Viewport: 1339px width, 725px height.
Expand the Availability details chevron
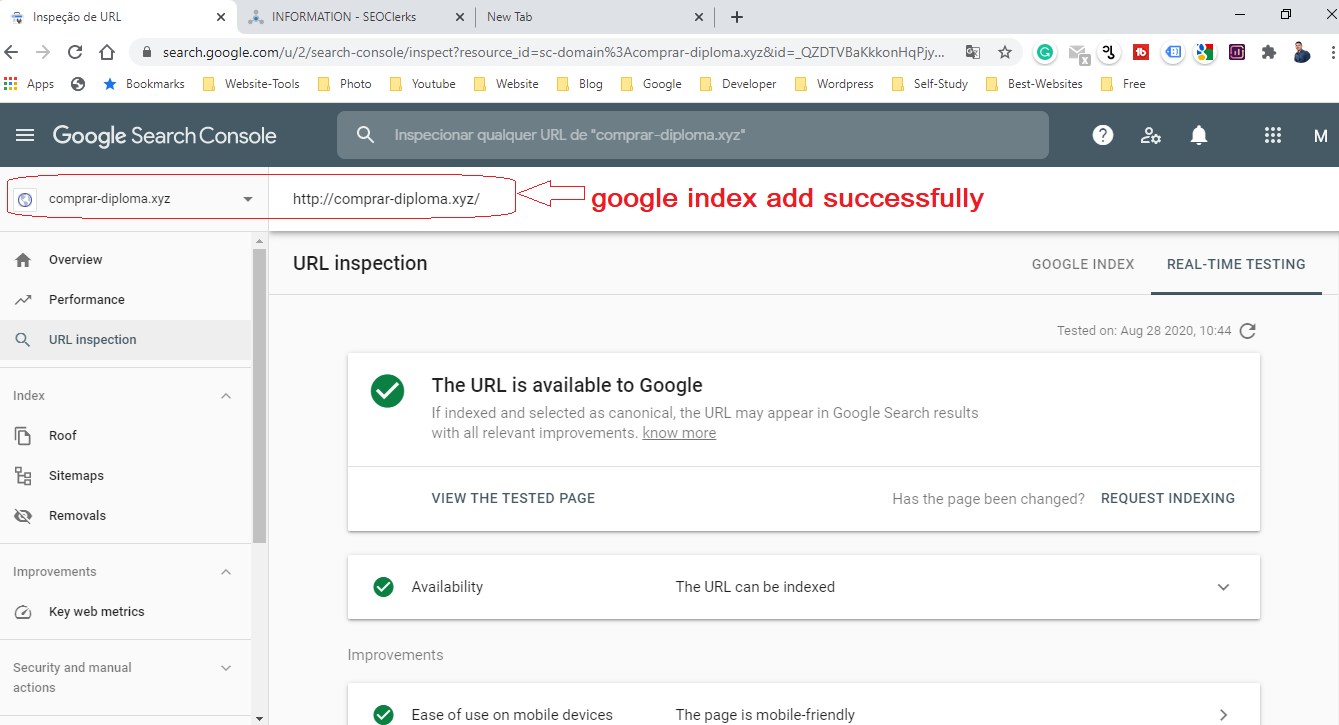[1223, 587]
